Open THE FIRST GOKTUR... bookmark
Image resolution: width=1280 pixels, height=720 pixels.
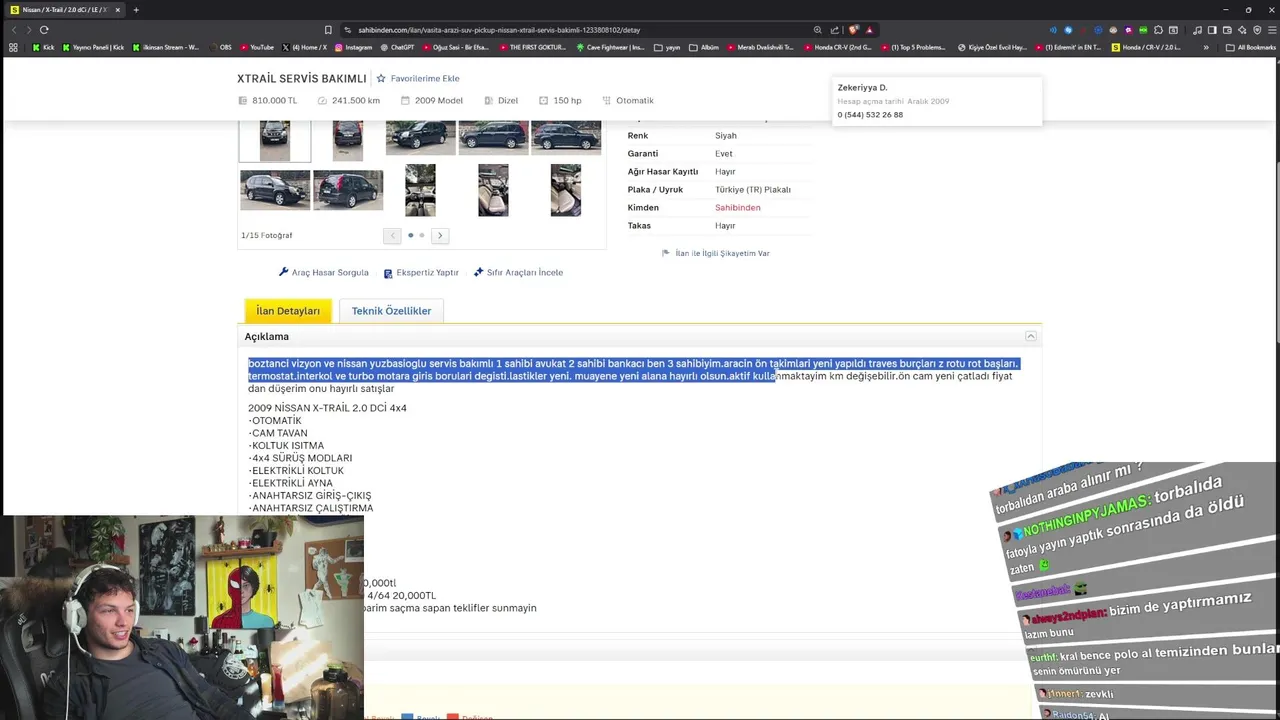coord(534,47)
